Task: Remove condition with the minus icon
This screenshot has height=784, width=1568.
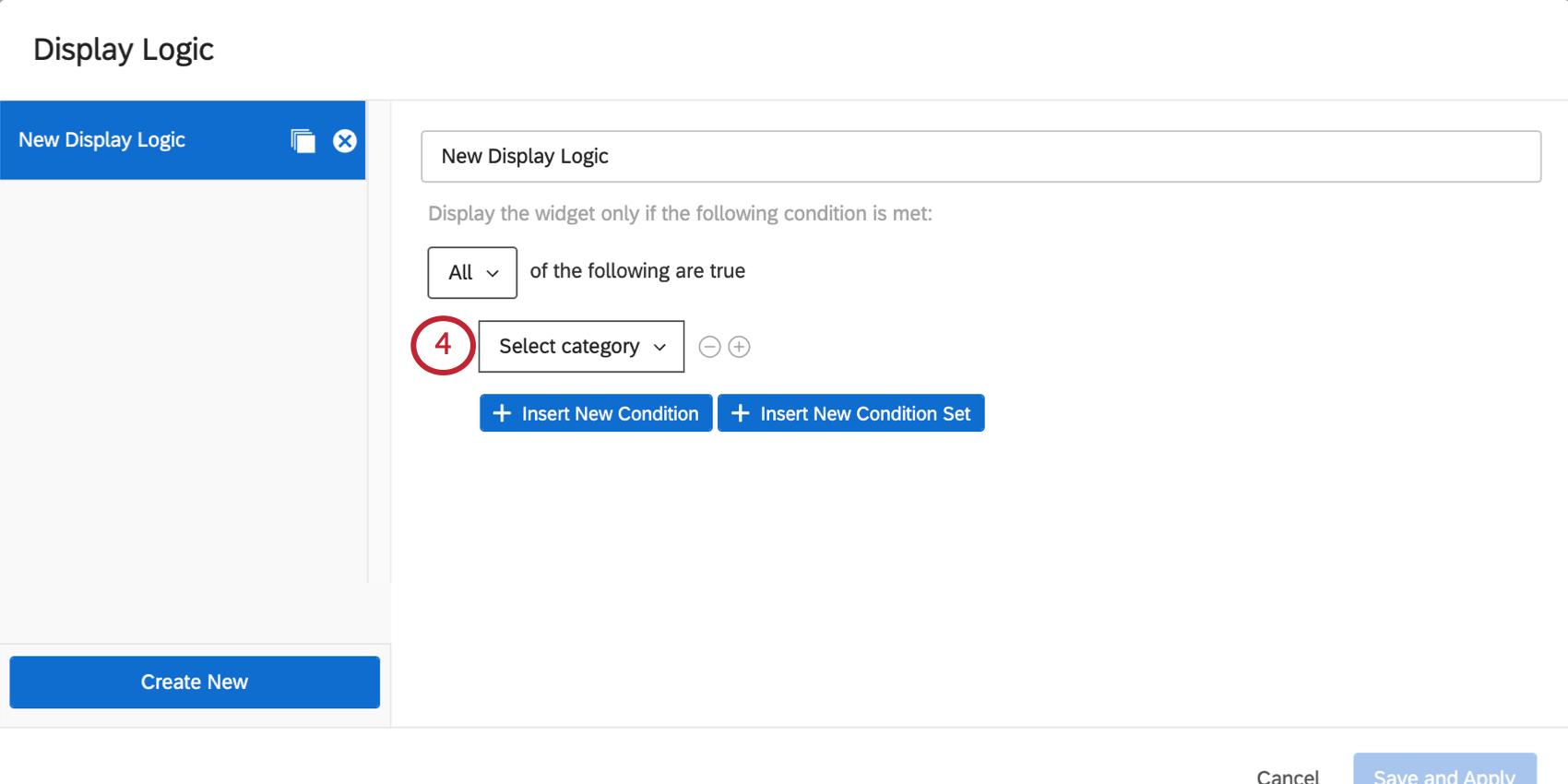Action: 709,347
